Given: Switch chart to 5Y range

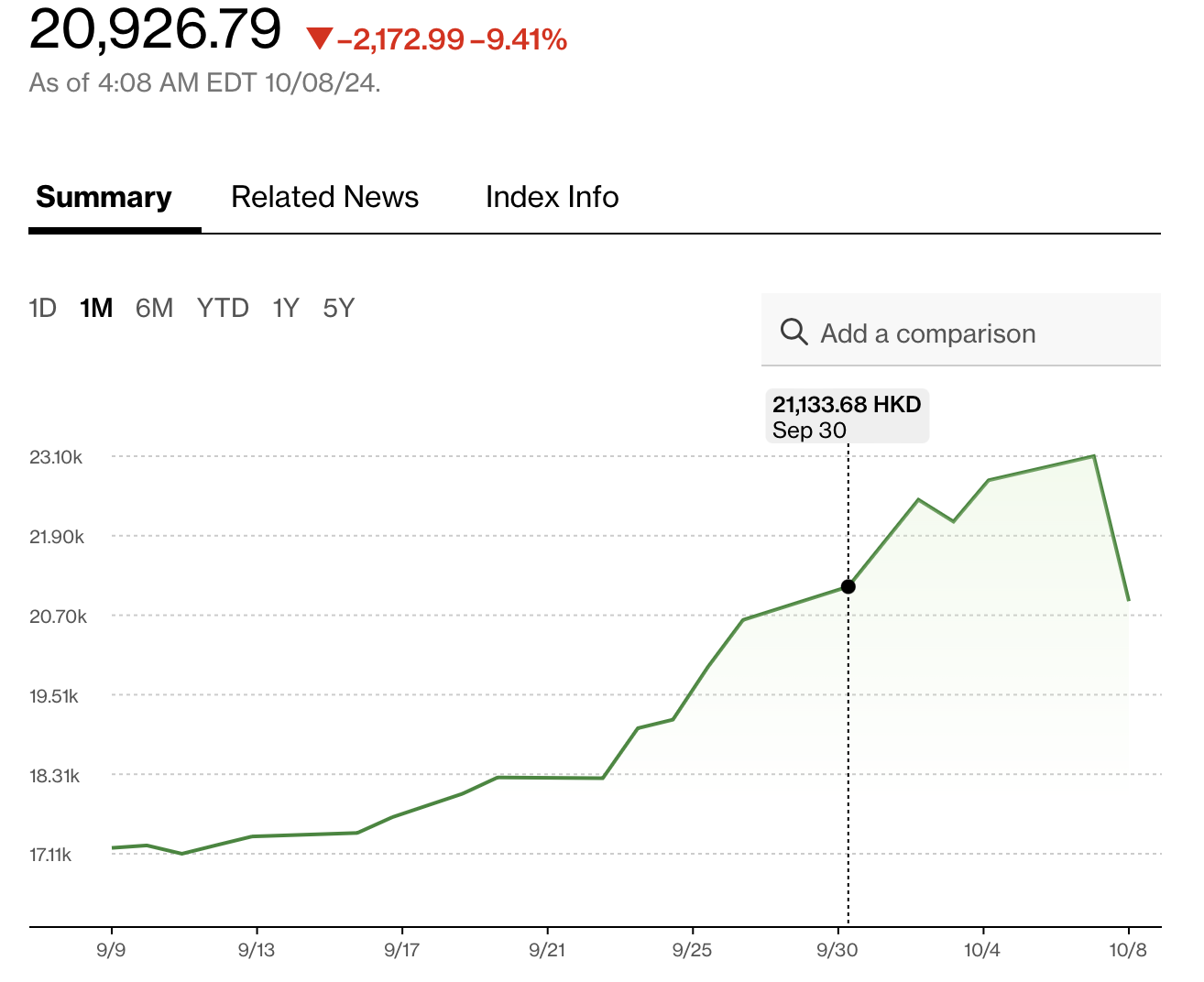Looking at the screenshot, I should point(338,309).
